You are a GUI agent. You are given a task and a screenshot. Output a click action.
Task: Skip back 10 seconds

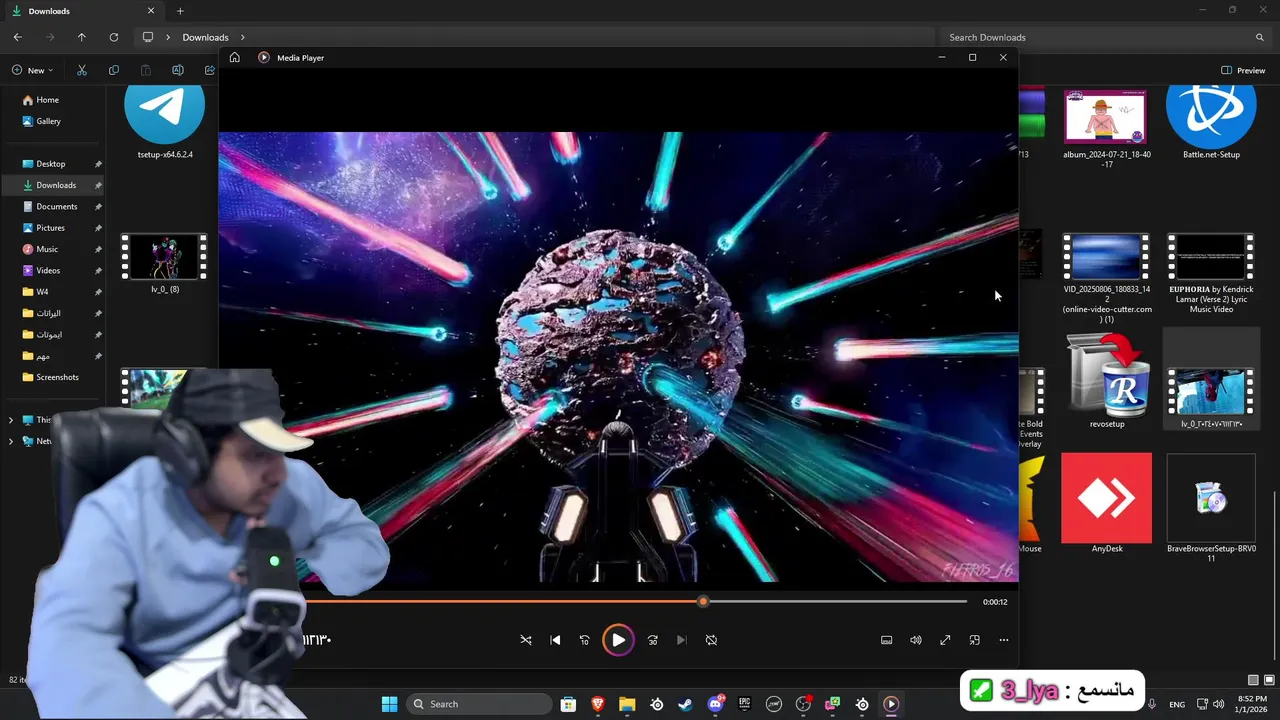point(584,640)
